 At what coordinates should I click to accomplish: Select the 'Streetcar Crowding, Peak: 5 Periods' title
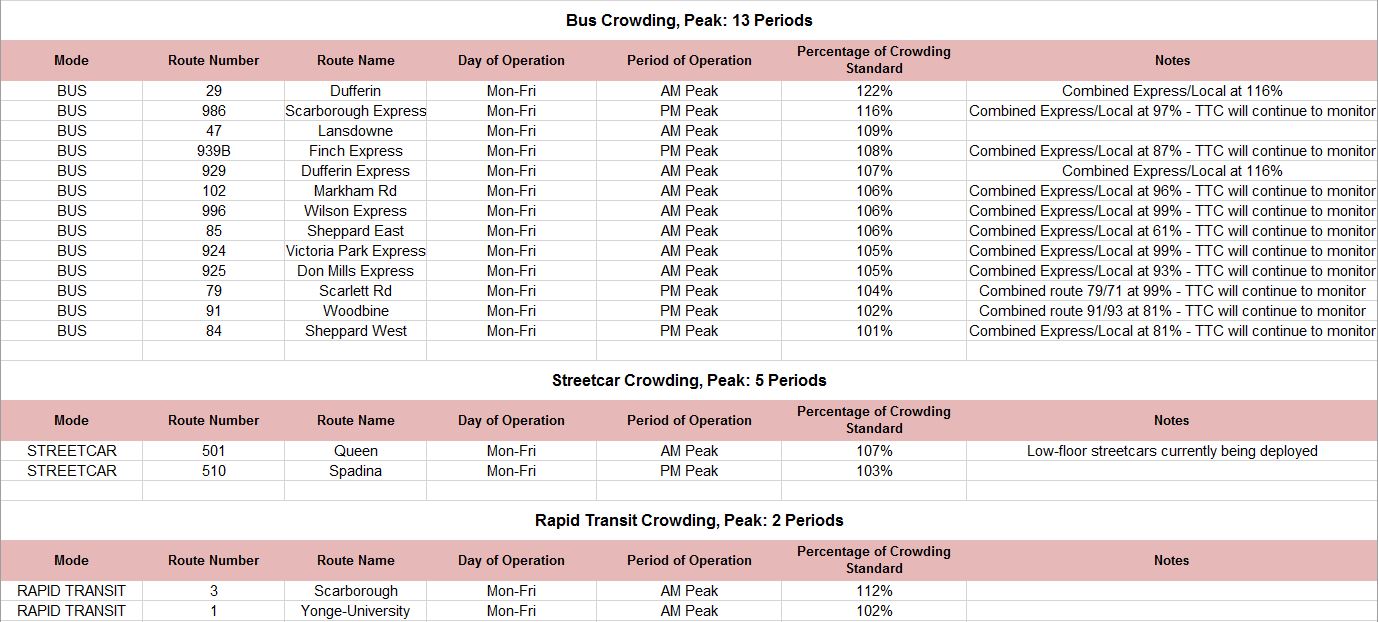pyautogui.click(x=689, y=380)
